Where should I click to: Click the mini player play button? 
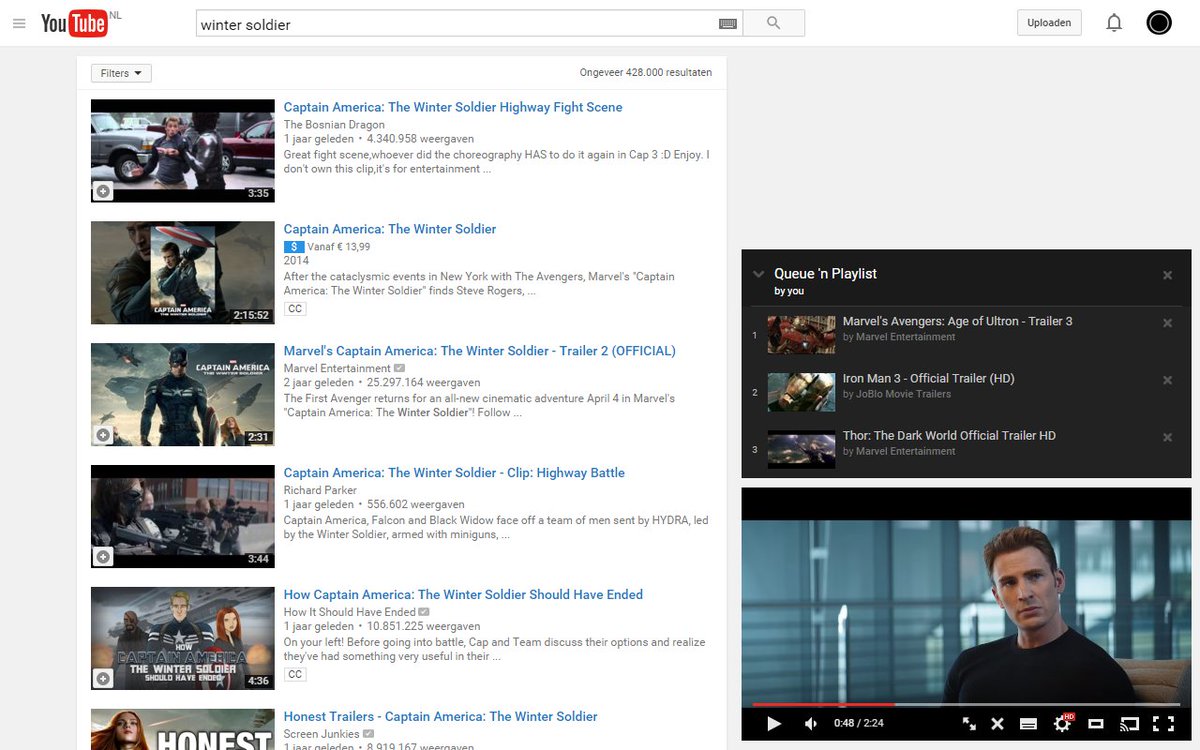point(773,723)
